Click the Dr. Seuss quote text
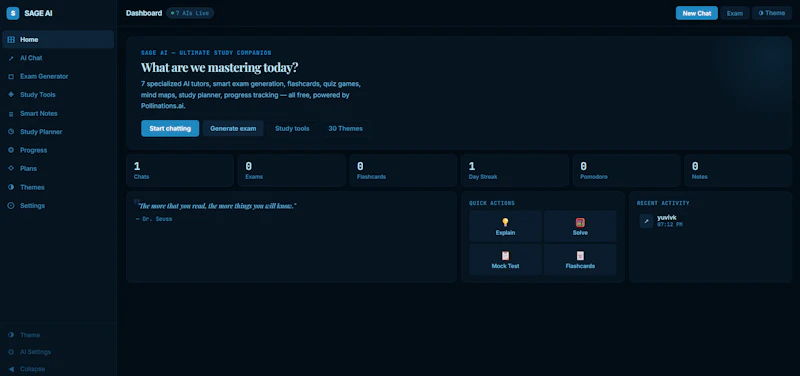Viewport: 800px width, 376px height. (217, 206)
